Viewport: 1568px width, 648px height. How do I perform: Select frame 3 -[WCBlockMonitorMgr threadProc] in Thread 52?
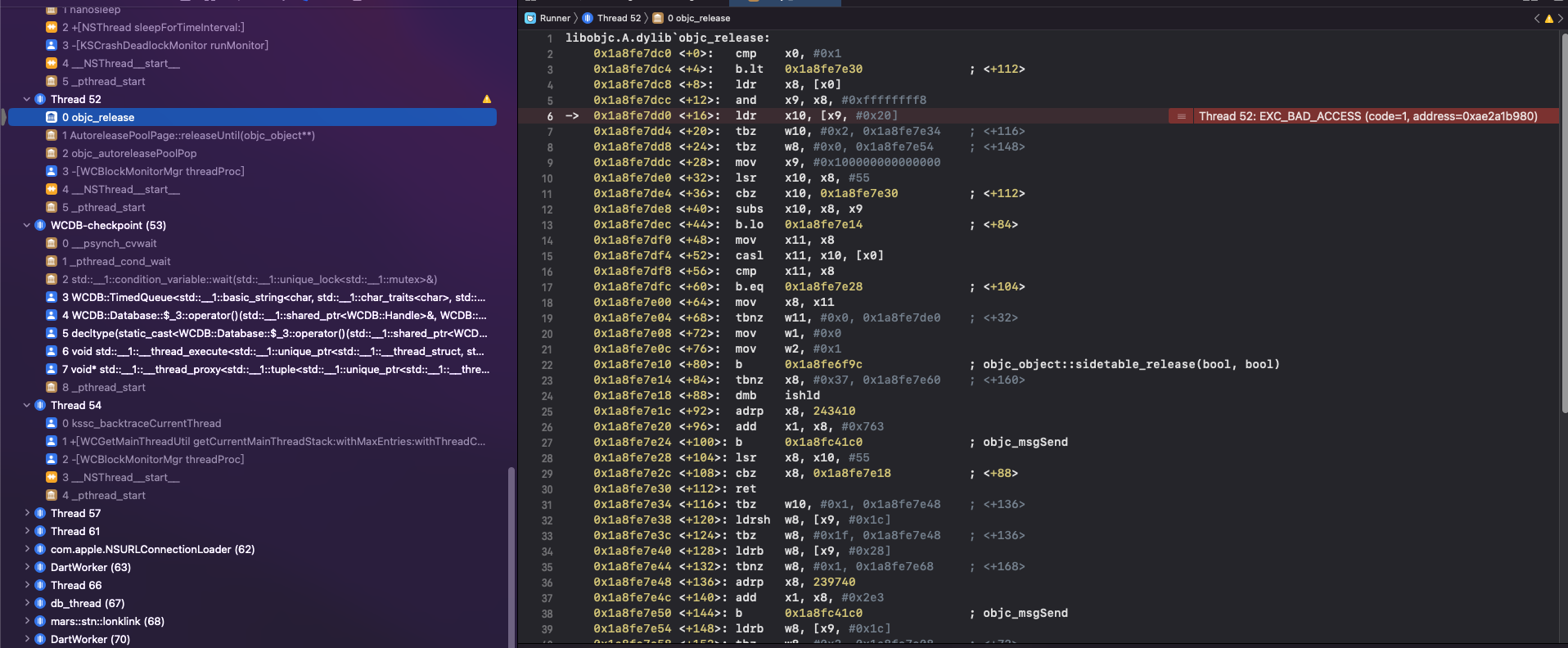pyautogui.click(x=153, y=171)
